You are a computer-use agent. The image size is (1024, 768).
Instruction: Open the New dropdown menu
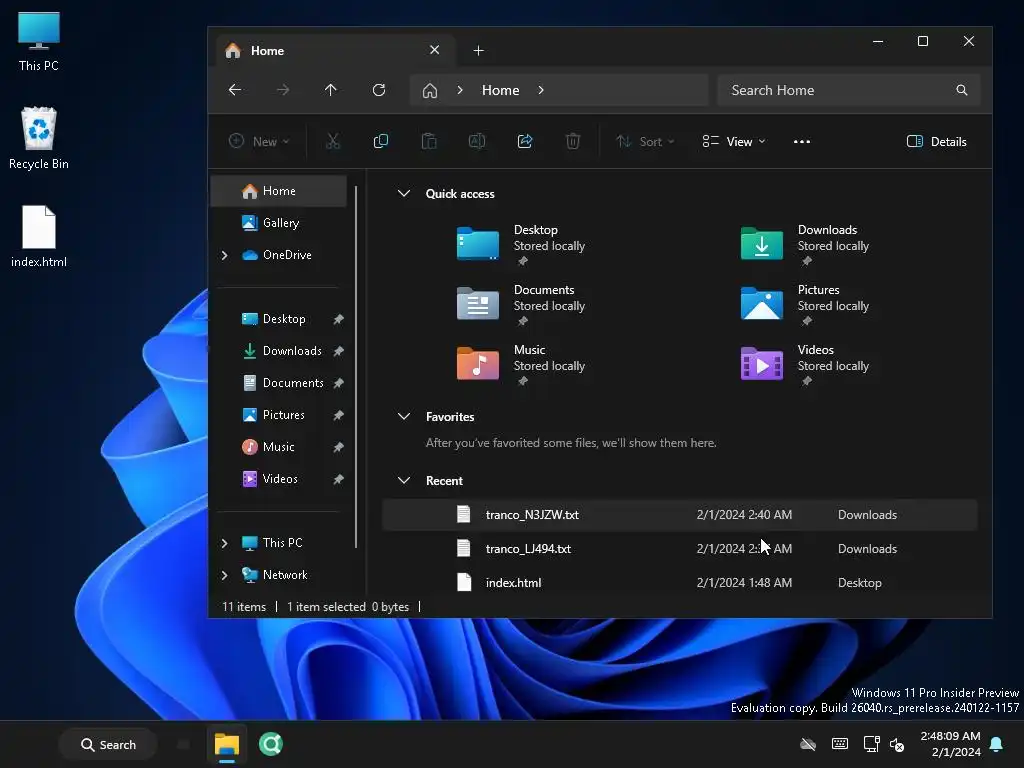point(259,142)
